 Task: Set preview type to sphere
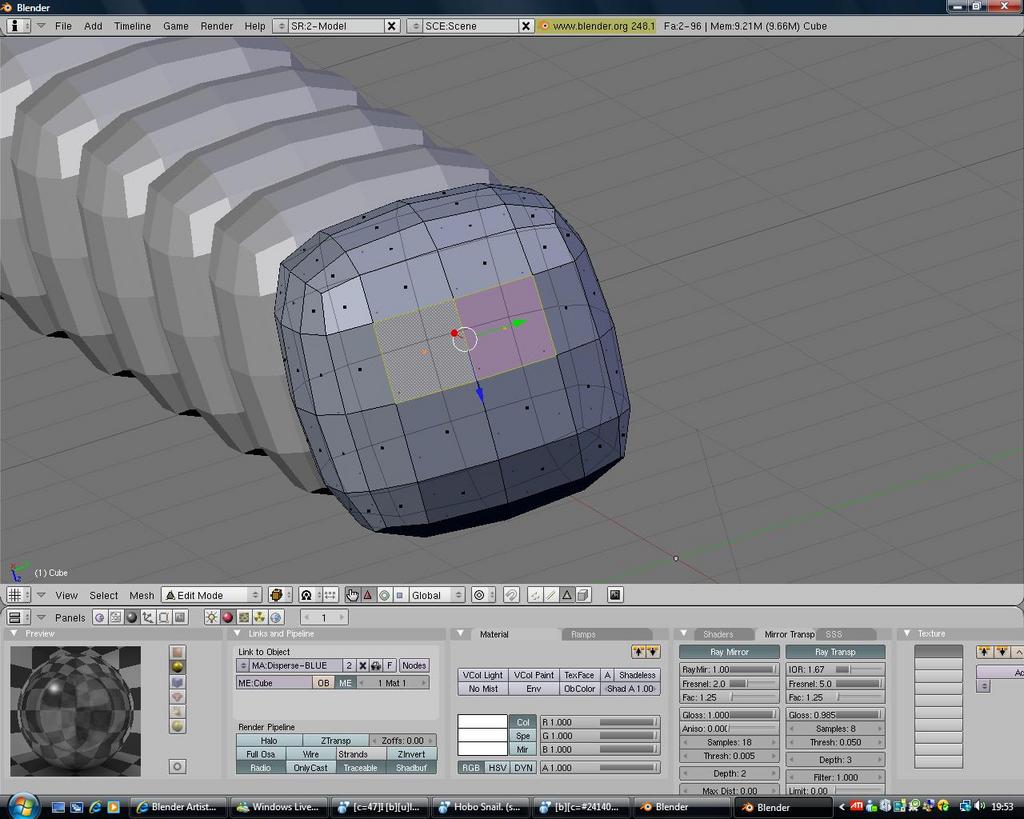[x=177, y=667]
